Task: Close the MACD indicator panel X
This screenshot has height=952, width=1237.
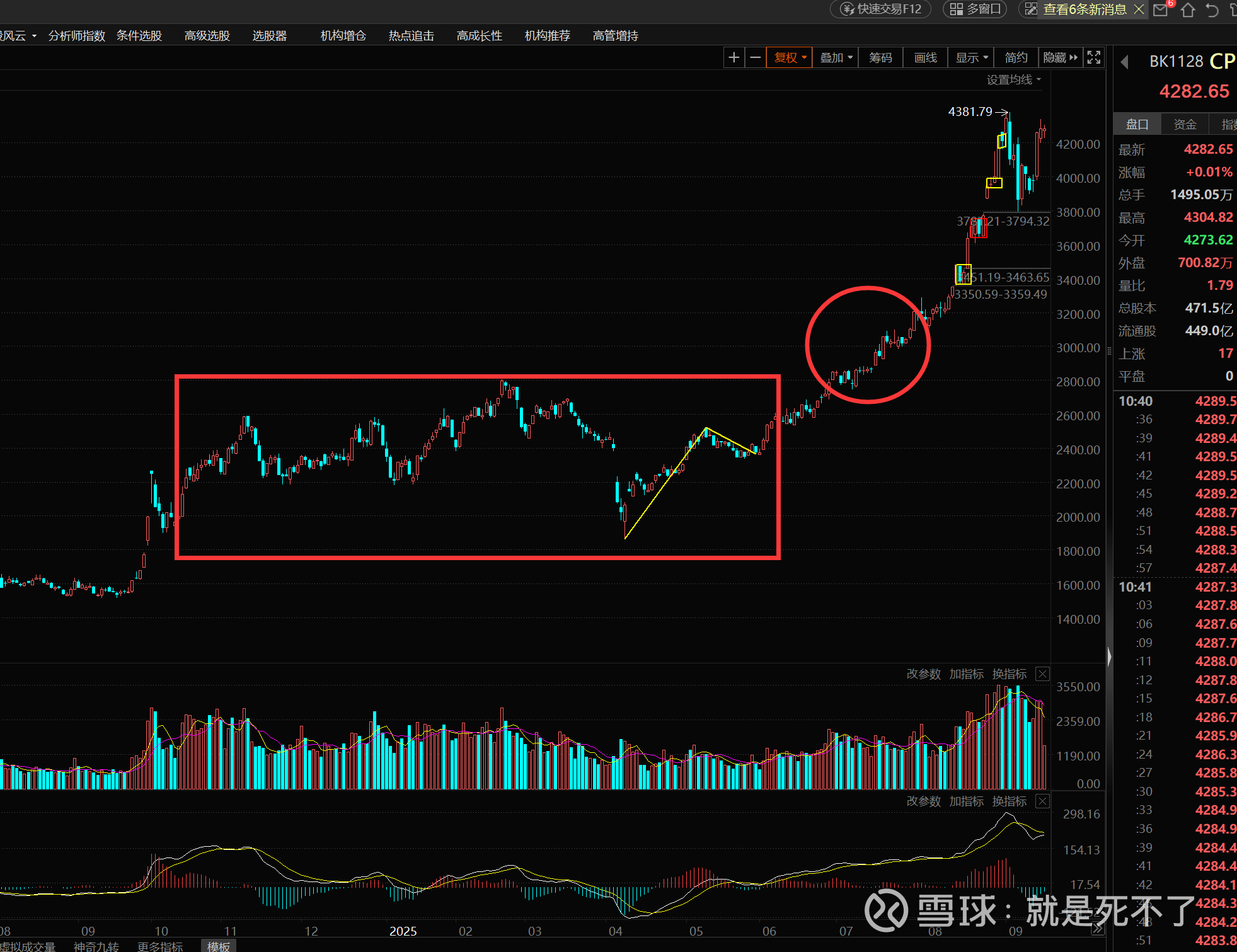Action: tap(1043, 801)
